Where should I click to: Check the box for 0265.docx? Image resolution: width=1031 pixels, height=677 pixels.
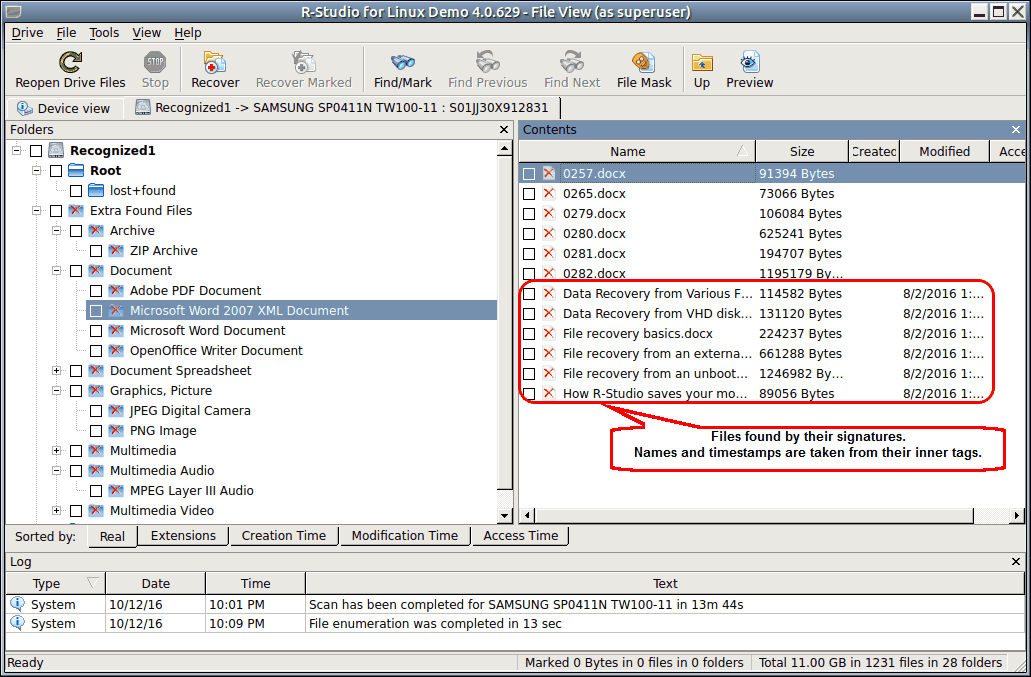pyautogui.click(x=529, y=194)
